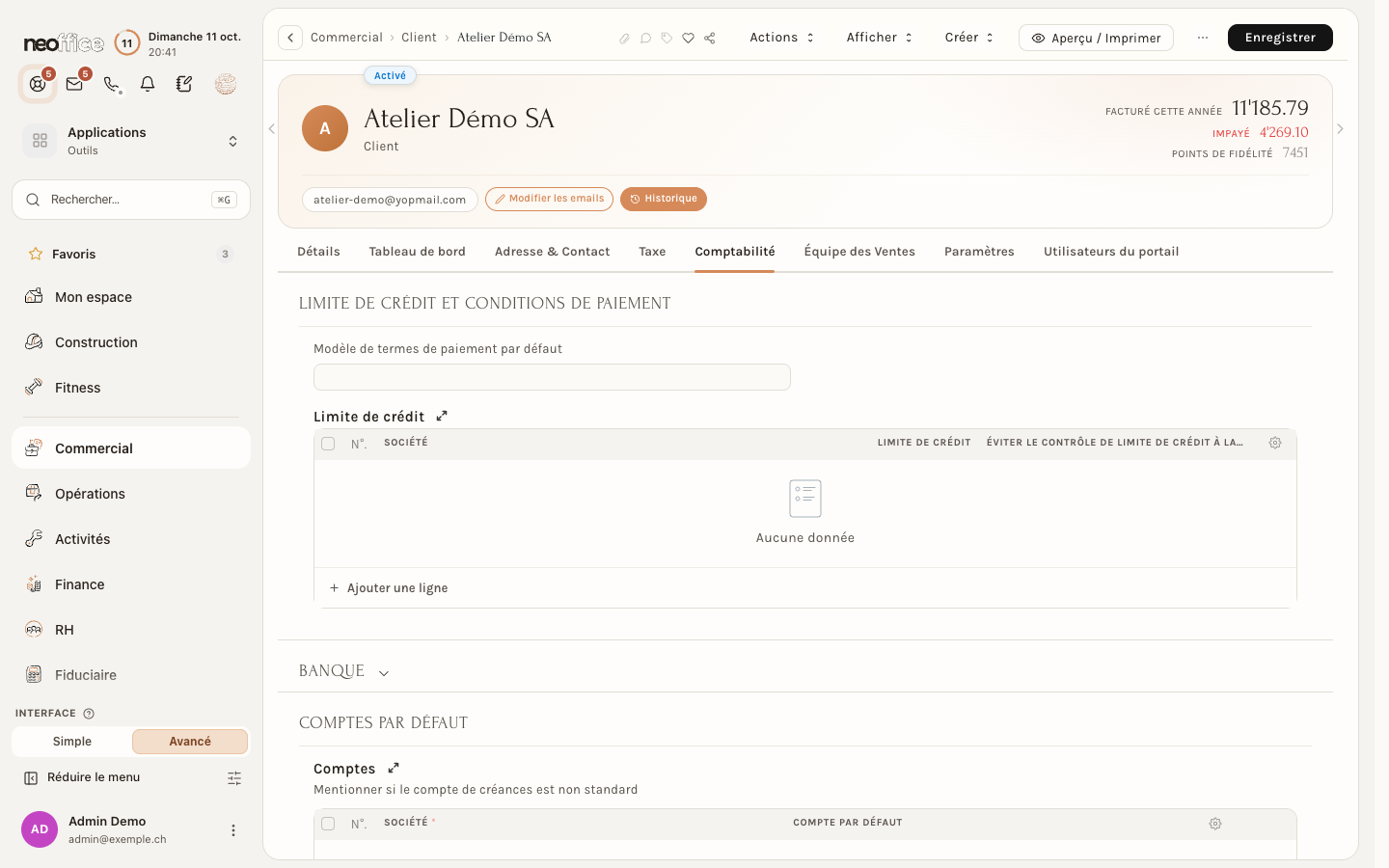Switch interface to Avancé mode
This screenshot has width=1389, height=868.
190,742
